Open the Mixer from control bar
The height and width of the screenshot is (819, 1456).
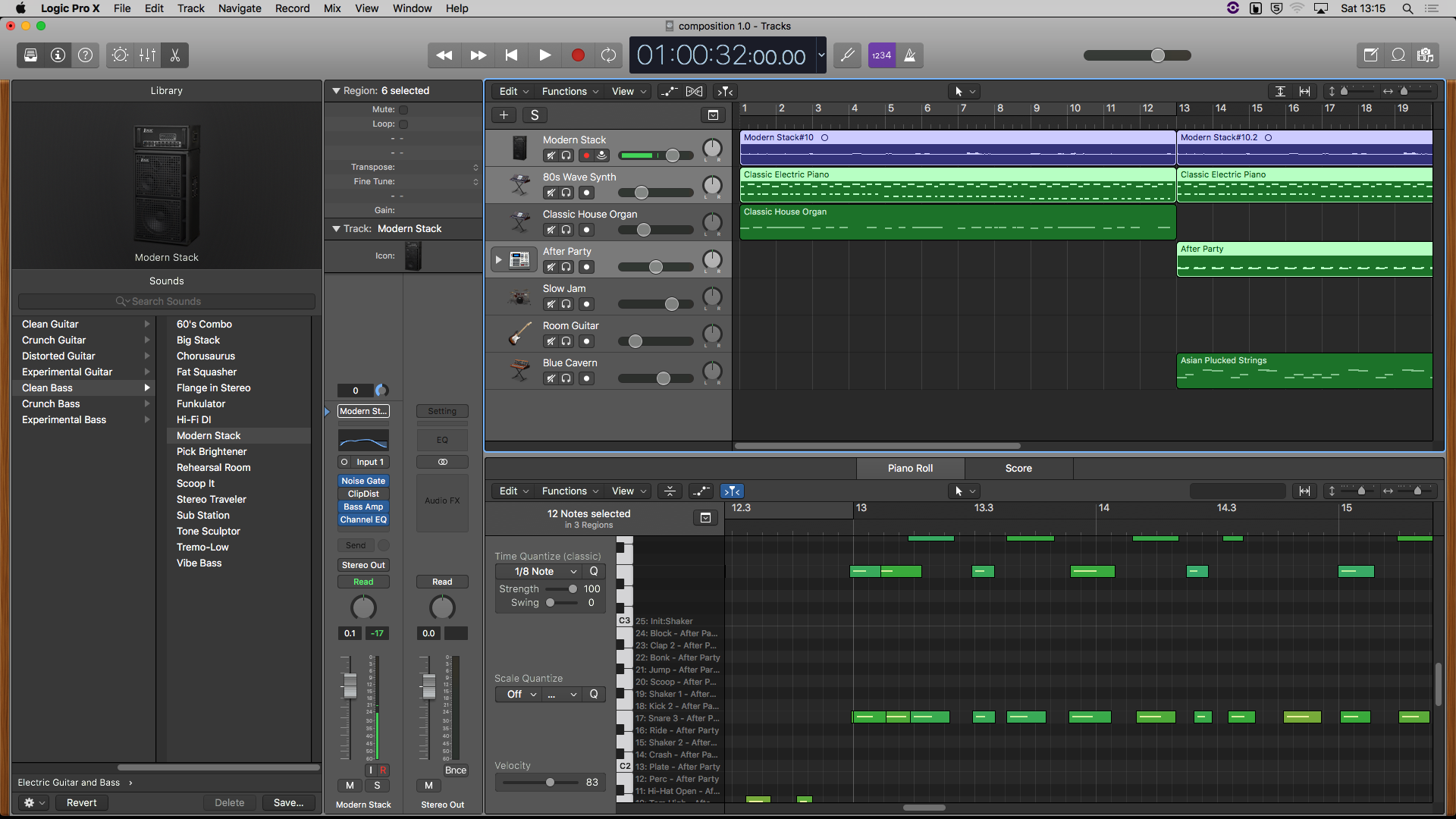point(148,55)
